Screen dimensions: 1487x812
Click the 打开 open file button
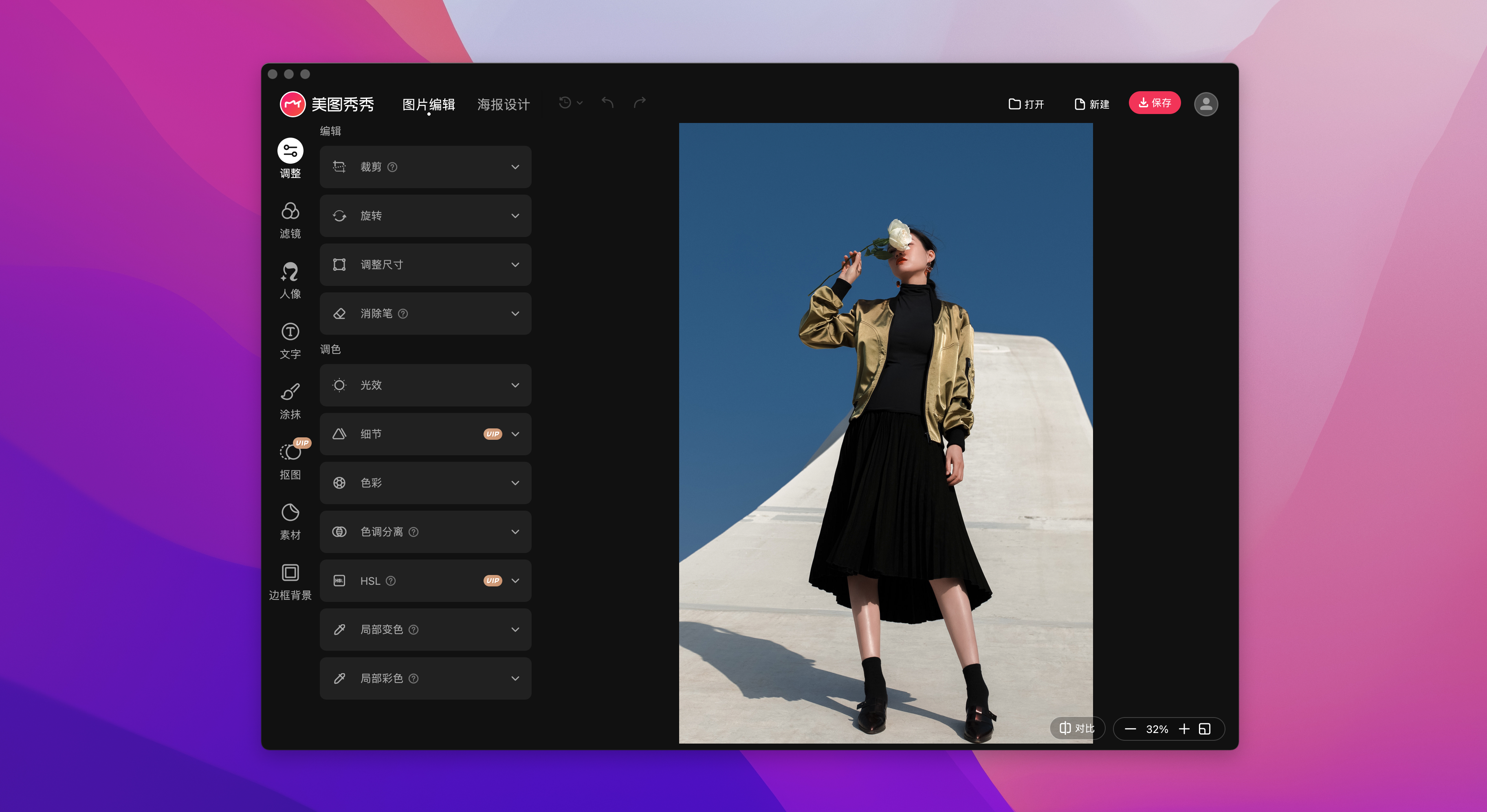pyautogui.click(x=1026, y=104)
